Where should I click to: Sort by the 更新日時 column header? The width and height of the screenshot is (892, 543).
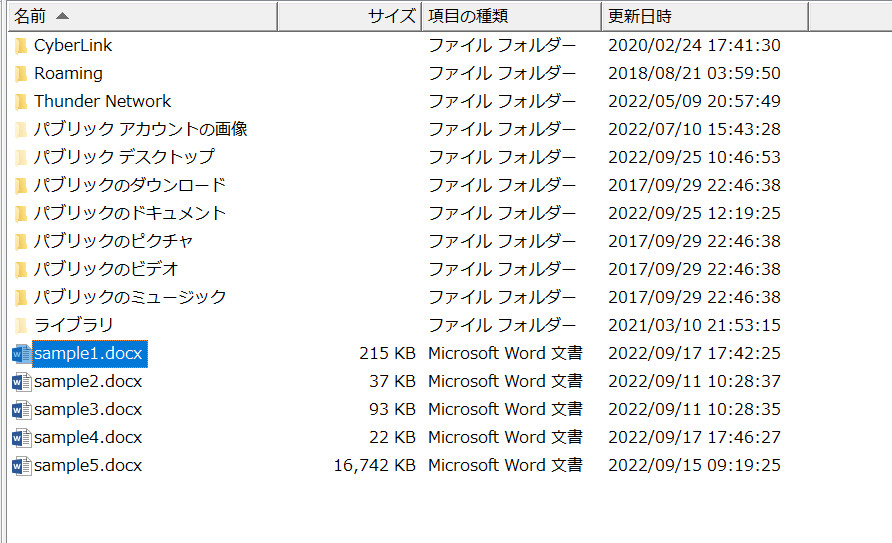tap(640, 16)
